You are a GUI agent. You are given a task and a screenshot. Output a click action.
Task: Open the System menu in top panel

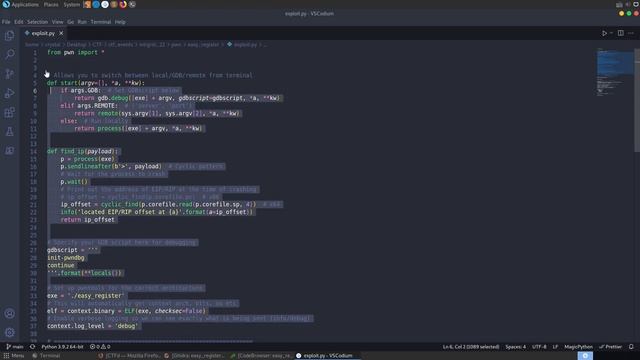[x=71, y=4]
